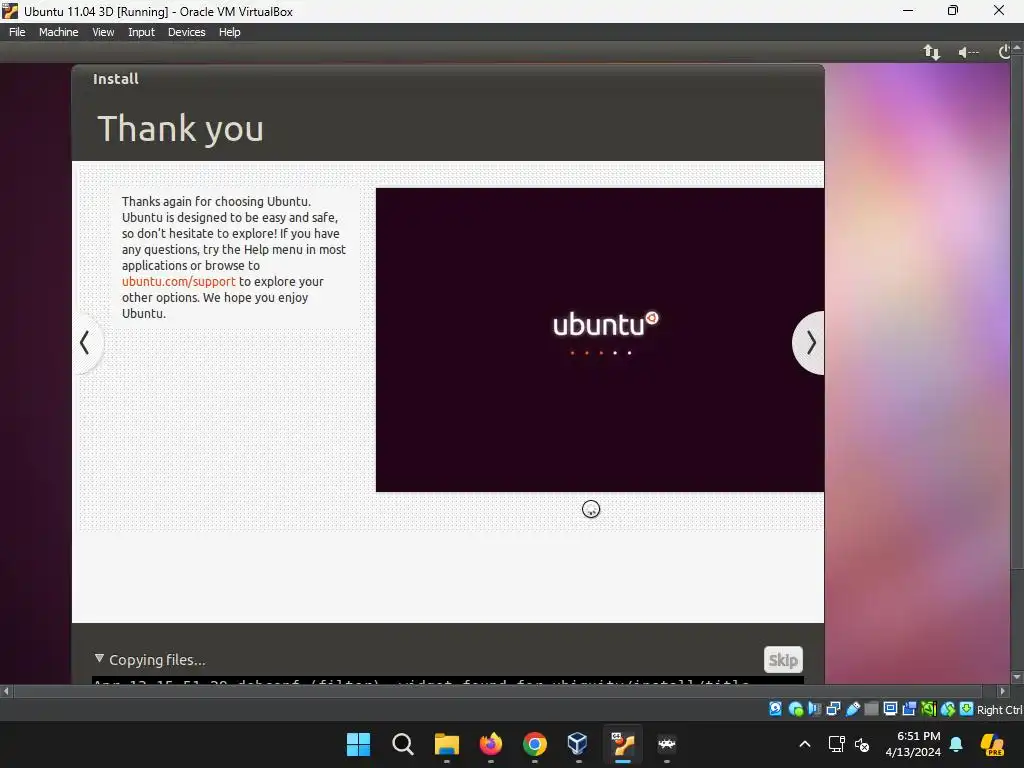Image resolution: width=1024 pixels, height=768 pixels.
Task: Click the display network tray icon
Action: click(837, 744)
